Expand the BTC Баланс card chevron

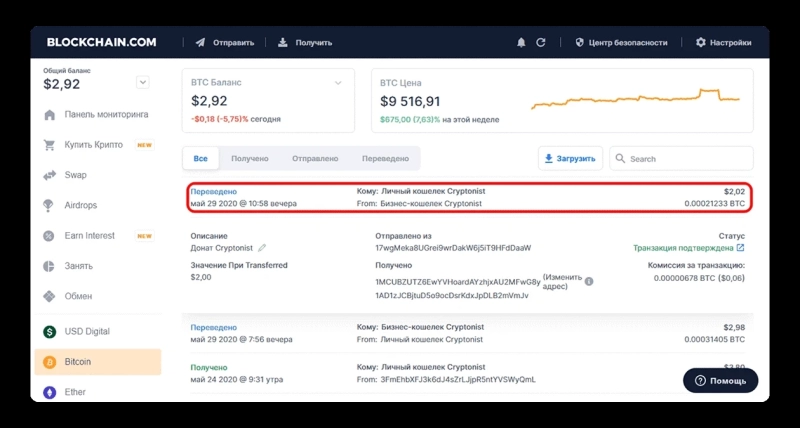click(x=338, y=83)
